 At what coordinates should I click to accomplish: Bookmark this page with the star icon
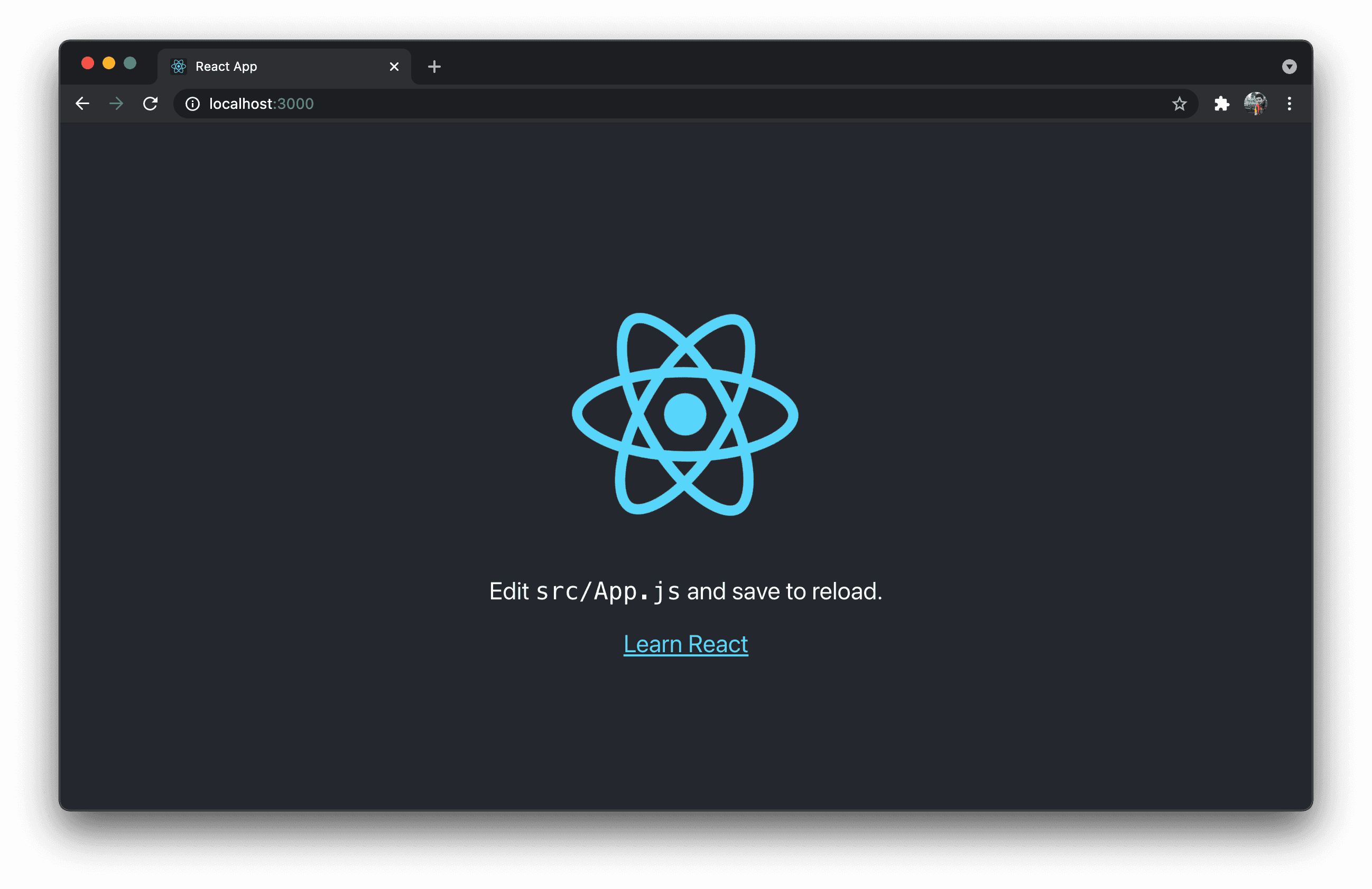coord(1179,104)
